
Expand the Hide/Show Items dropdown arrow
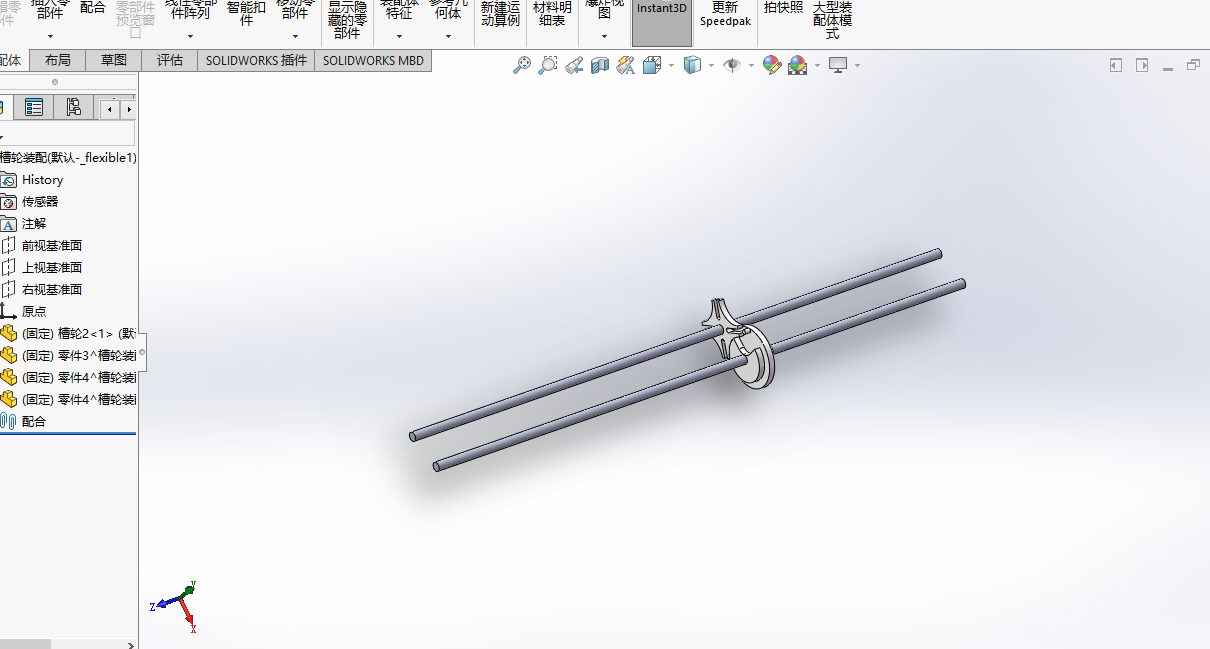[751, 66]
